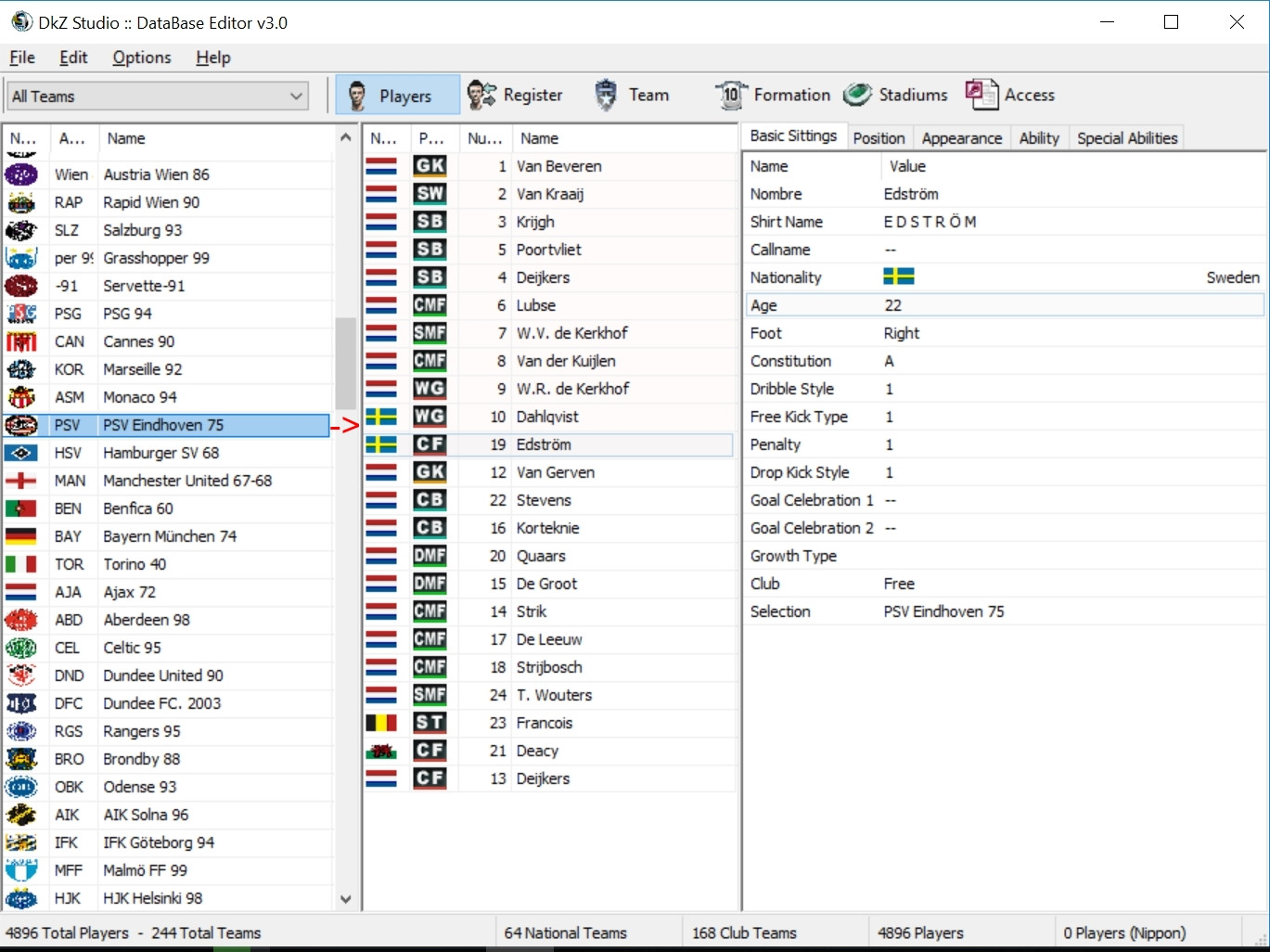Open the Options menu
1270x952 pixels.
(142, 58)
